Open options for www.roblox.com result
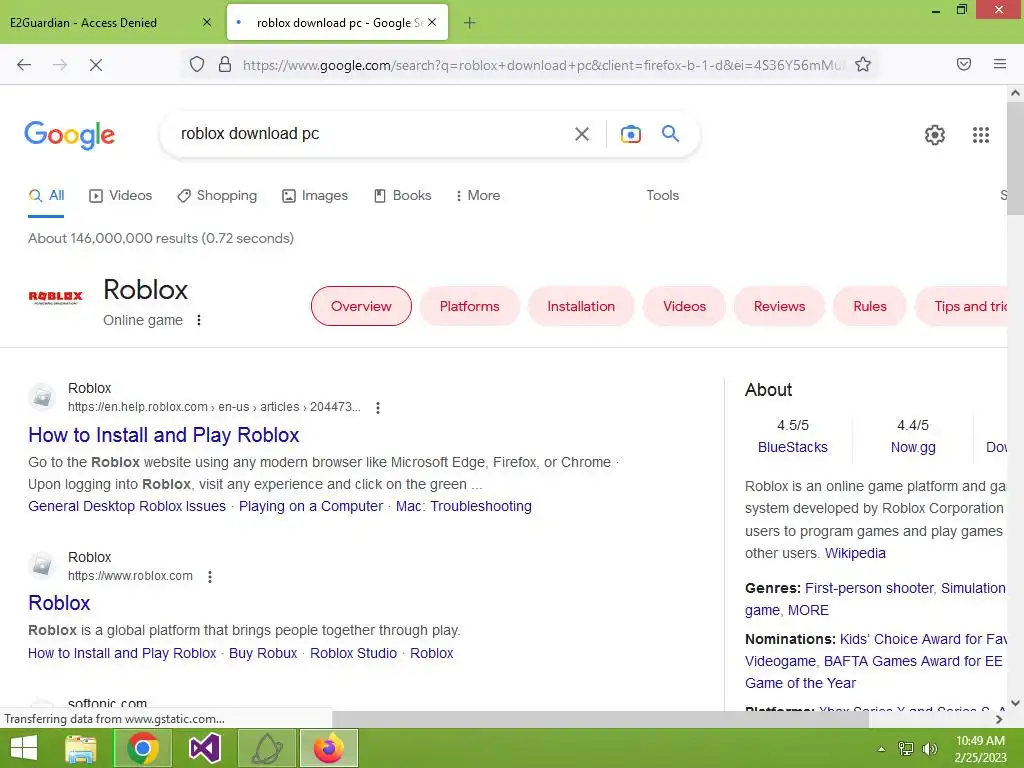This screenshot has height=768, width=1024. tap(210, 577)
